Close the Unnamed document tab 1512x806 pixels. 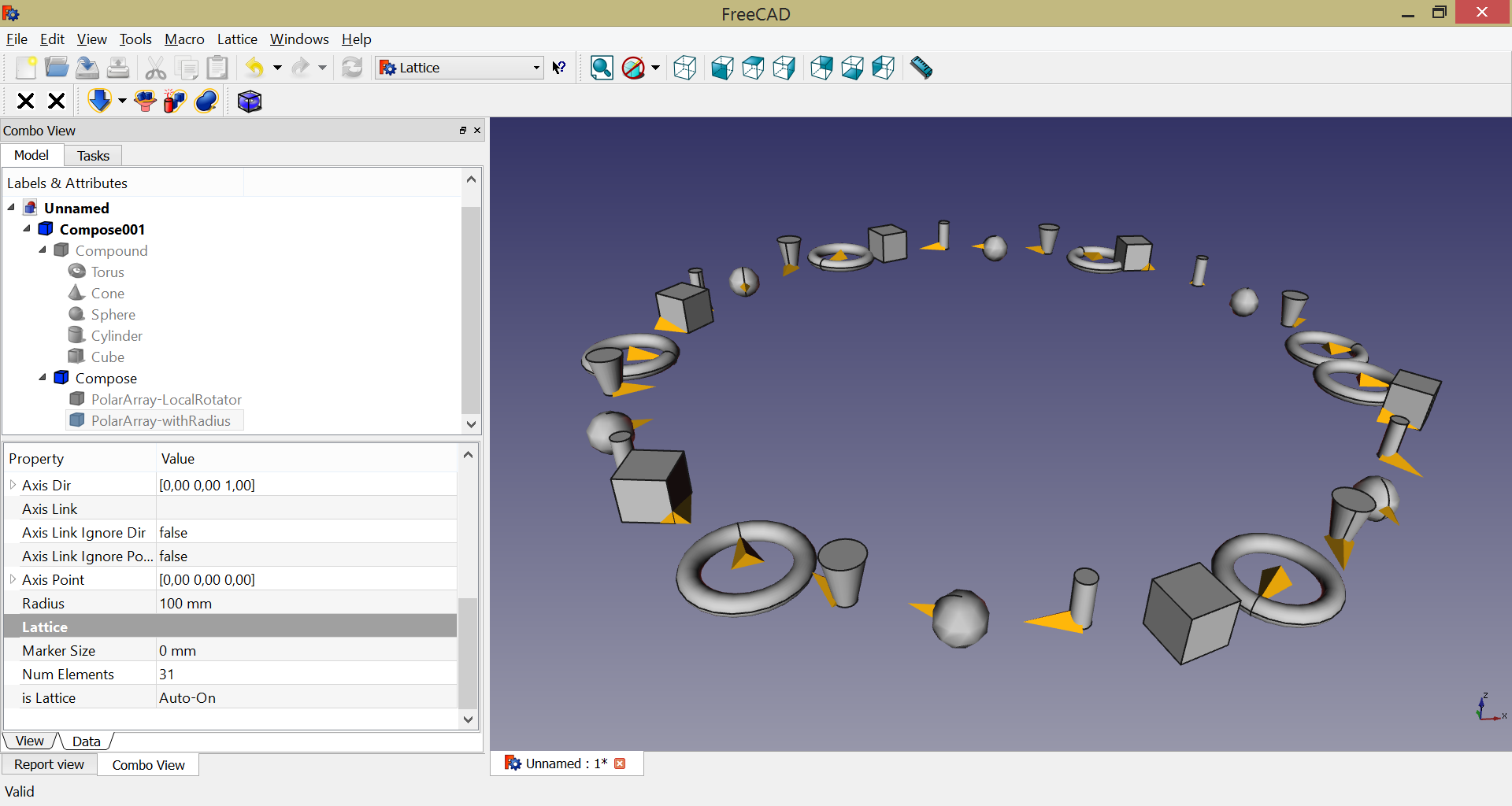pos(620,763)
